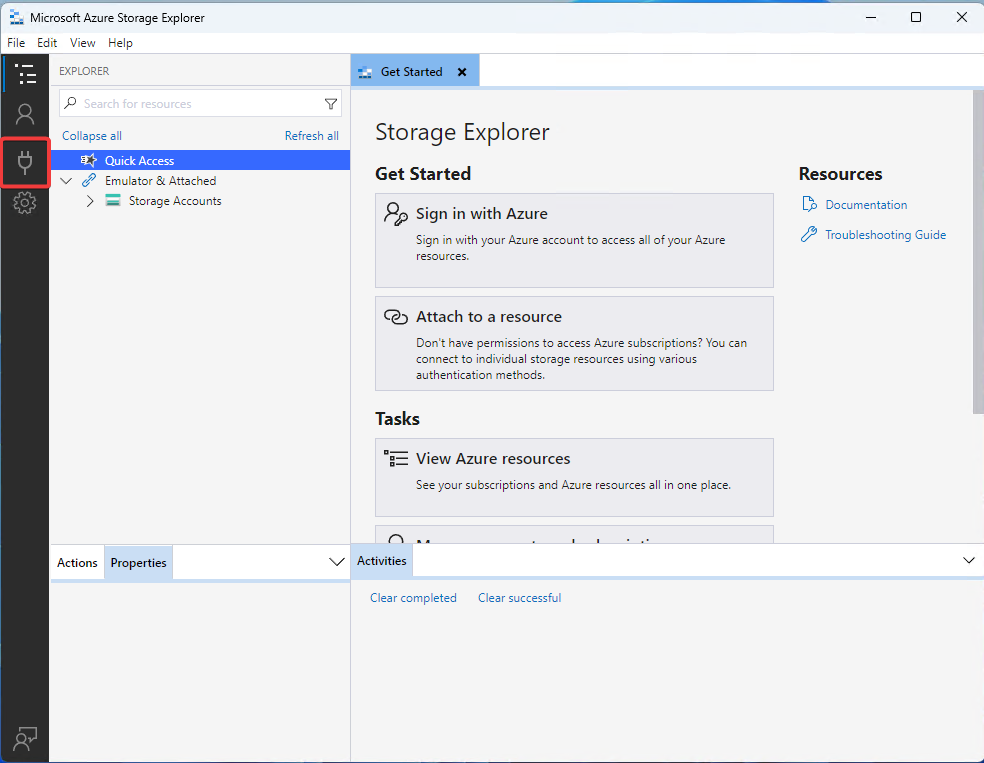Collapse the Emulator & Attached node
The height and width of the screenshot is (763, 984).
pos(67,181)
